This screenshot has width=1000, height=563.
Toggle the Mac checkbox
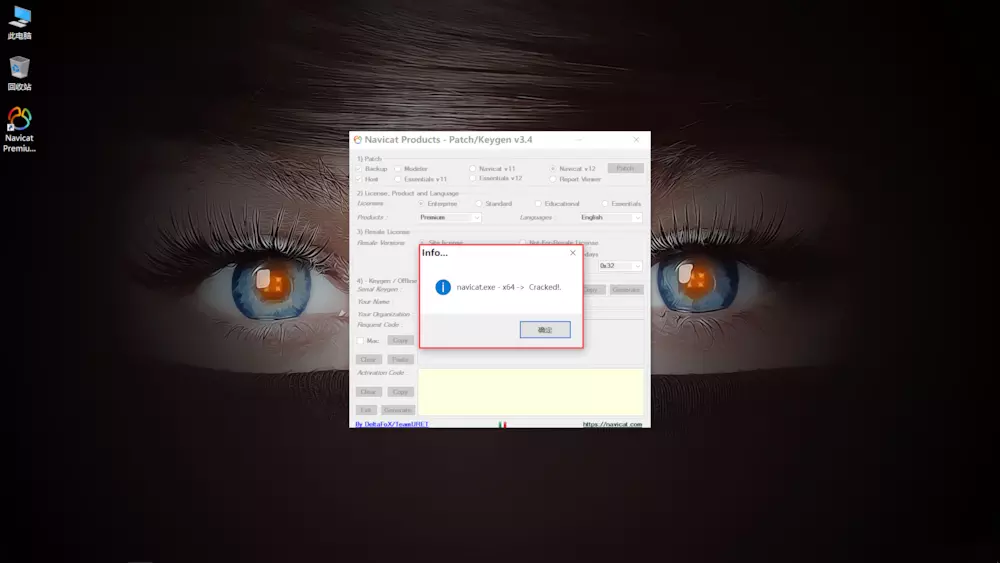coord(360,341)
